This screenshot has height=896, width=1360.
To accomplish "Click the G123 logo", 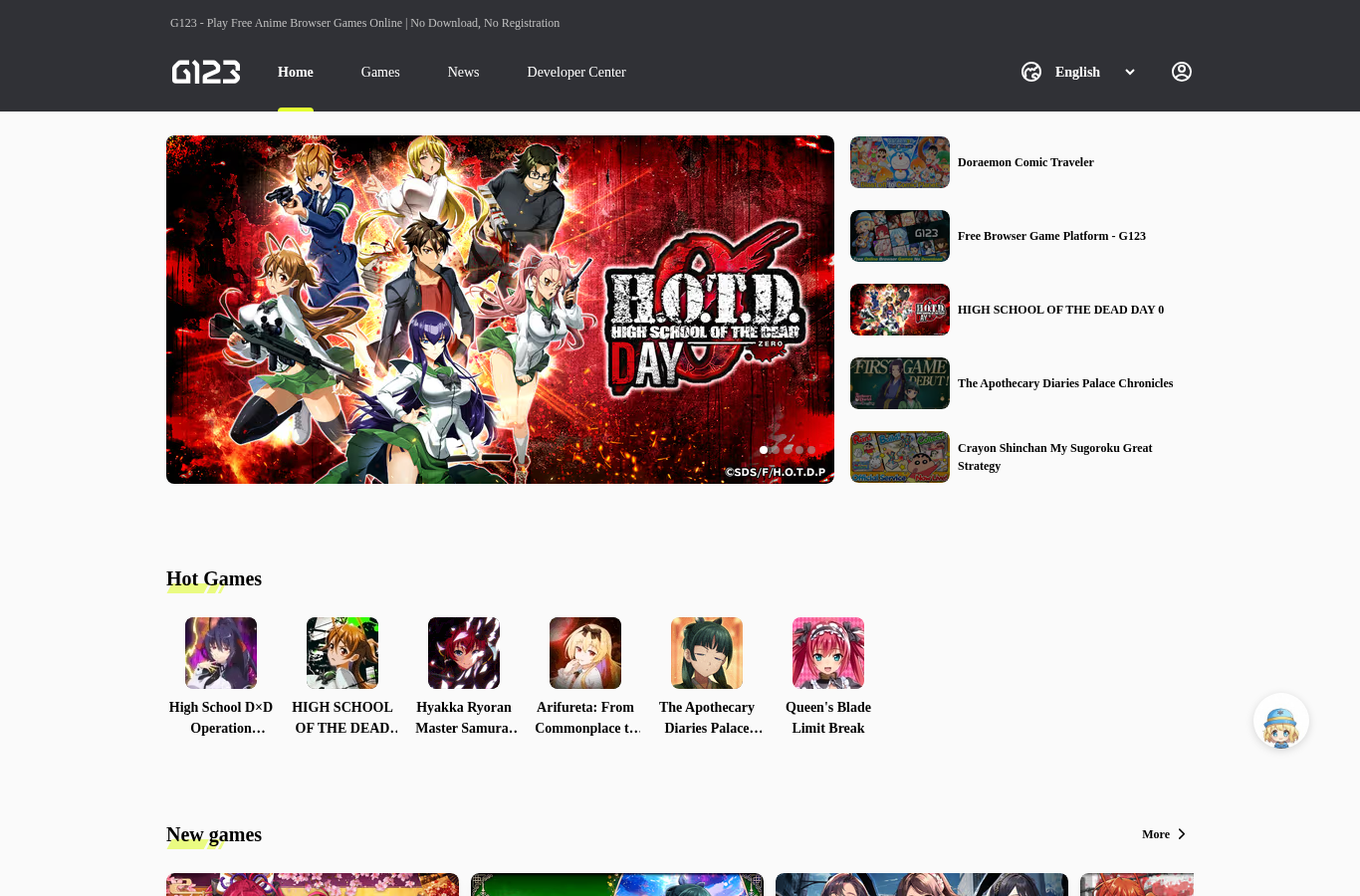I will coord(206,72).
